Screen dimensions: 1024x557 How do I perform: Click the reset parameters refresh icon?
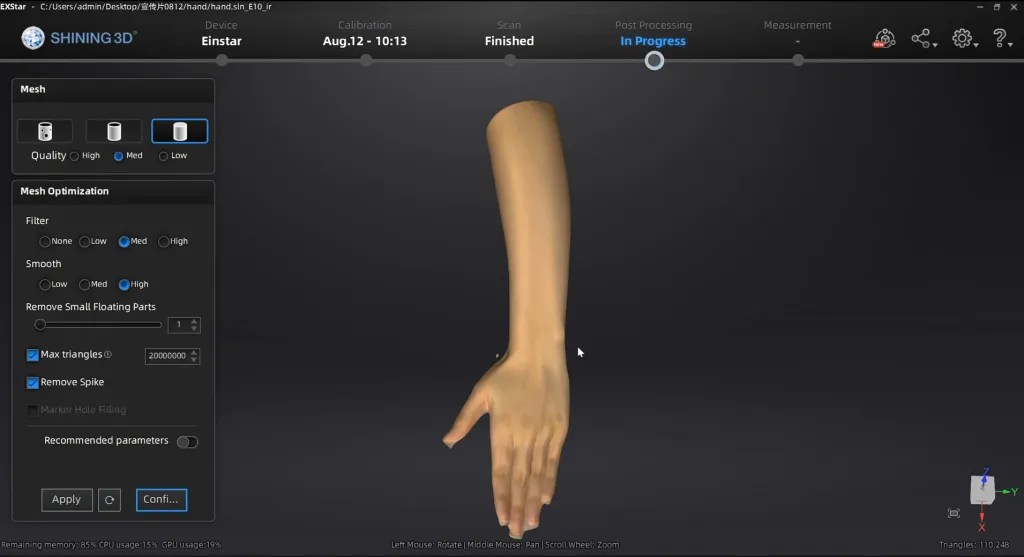coord(109,500)
